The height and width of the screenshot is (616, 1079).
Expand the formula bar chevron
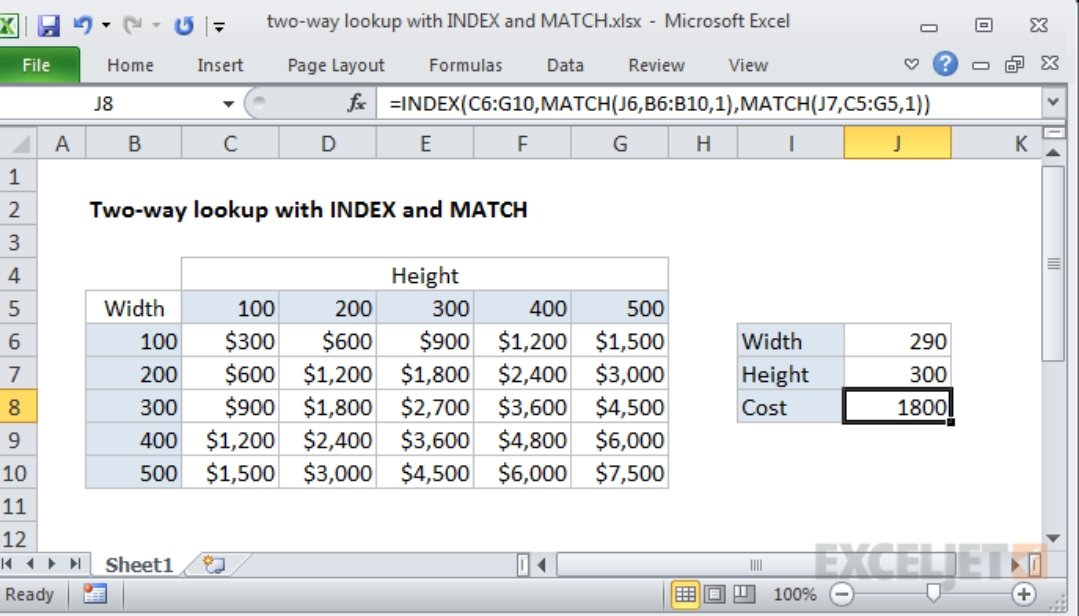coord(1053,103)
